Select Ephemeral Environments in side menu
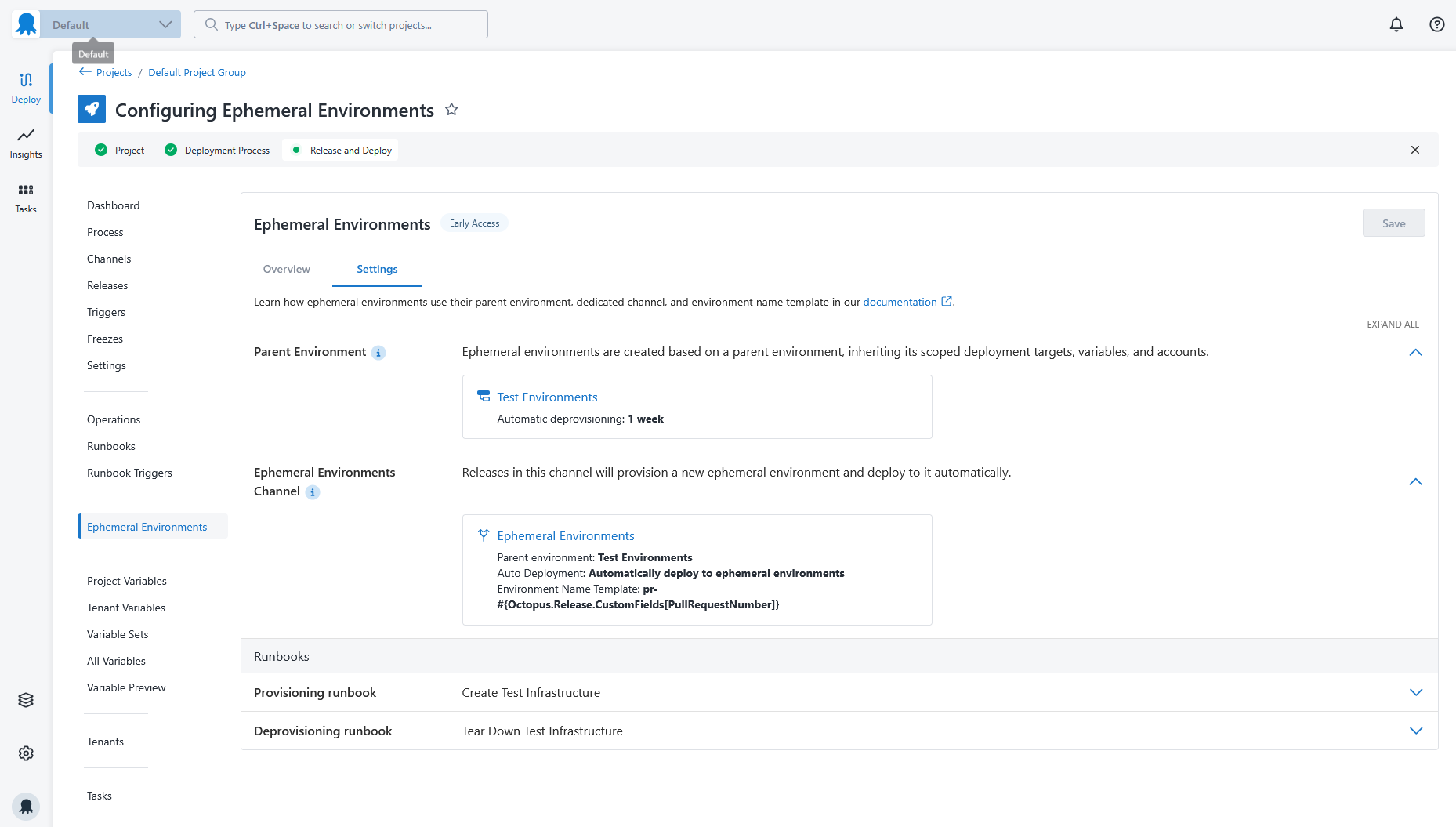Viewport: 1456px width, 827px height. tap(154, 527)
